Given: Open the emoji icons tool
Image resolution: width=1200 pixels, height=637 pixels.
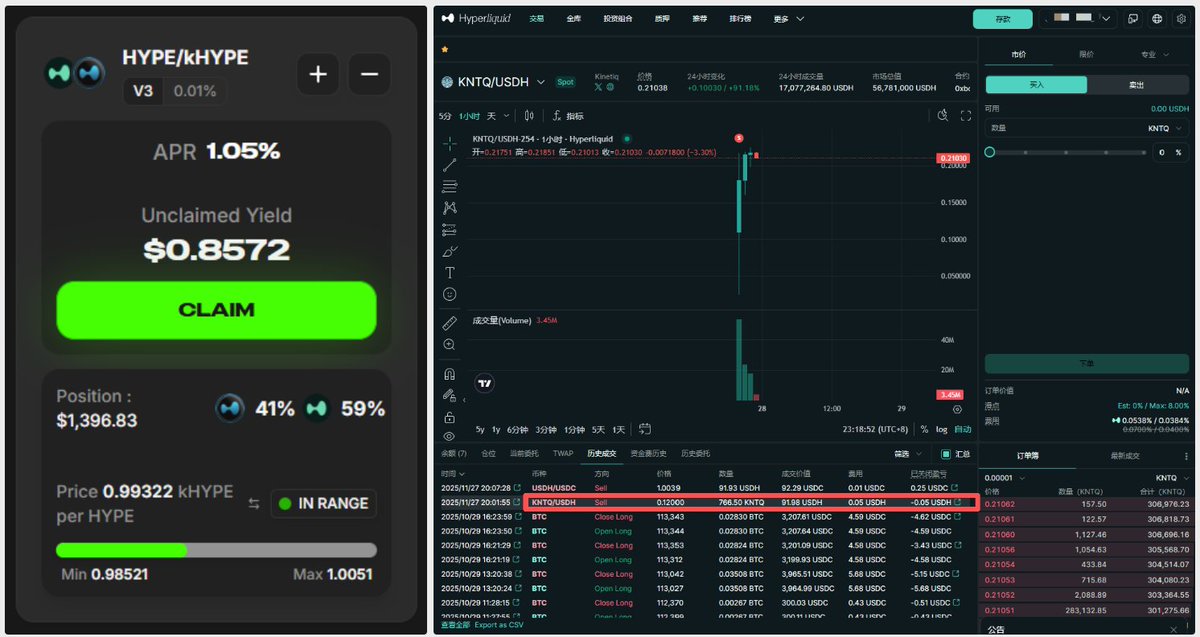Looking at the screenshot, I should tap(450, 294).
